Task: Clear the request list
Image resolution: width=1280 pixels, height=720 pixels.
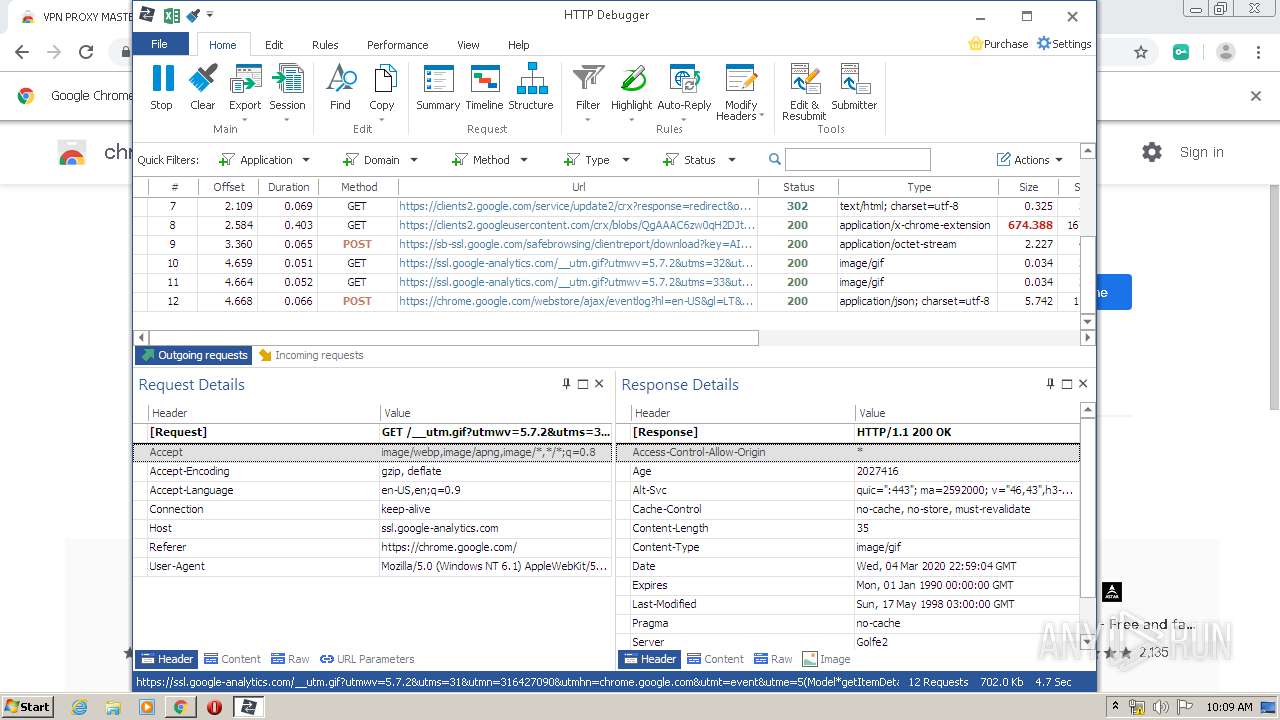Action: tap(202, 87)
